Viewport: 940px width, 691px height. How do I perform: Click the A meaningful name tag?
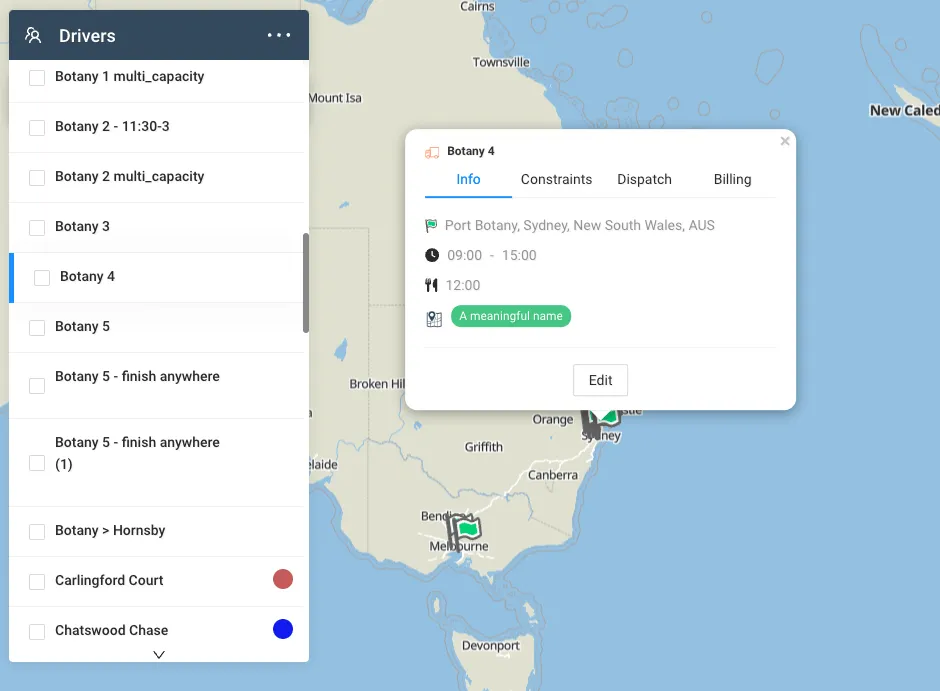coord(511,316)
